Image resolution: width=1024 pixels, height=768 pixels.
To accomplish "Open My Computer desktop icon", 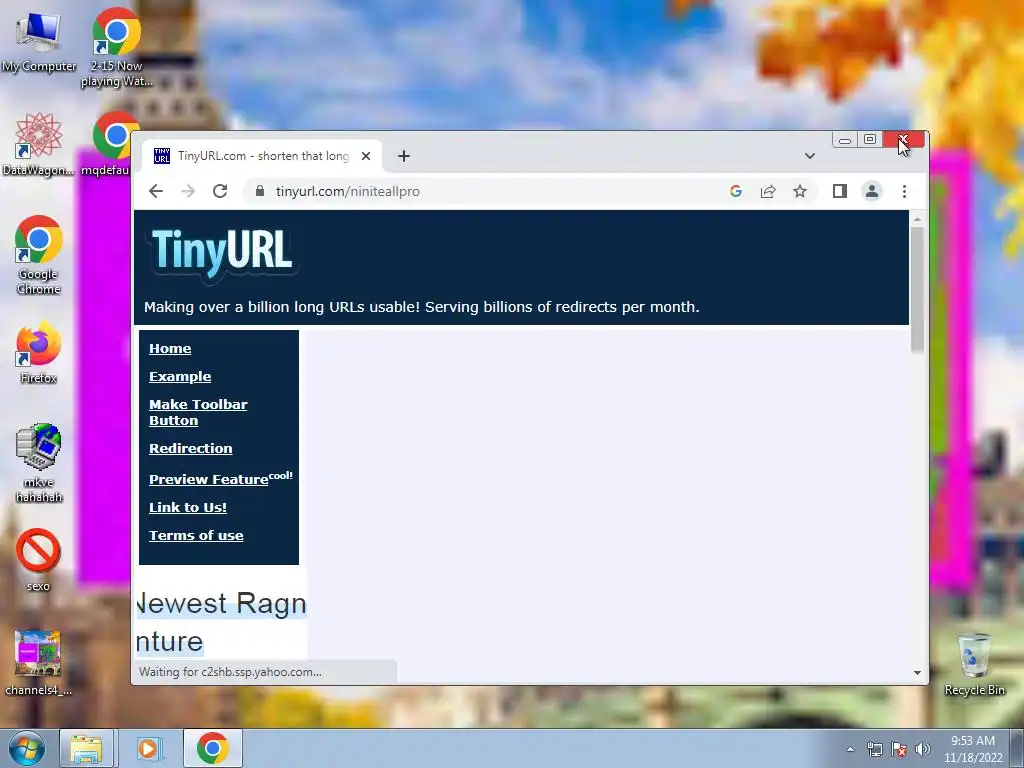I will pyautogui.click(x=39, y=41).
